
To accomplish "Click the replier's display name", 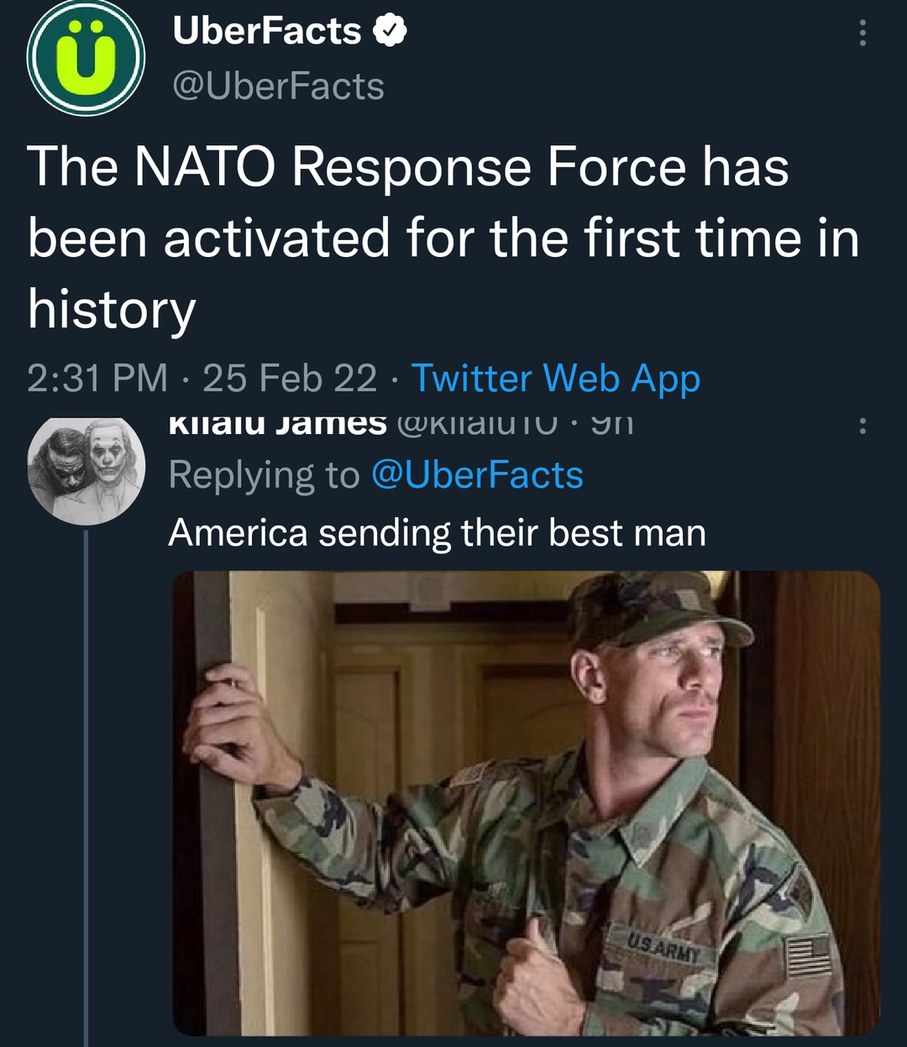I will (x=277, y=425).
